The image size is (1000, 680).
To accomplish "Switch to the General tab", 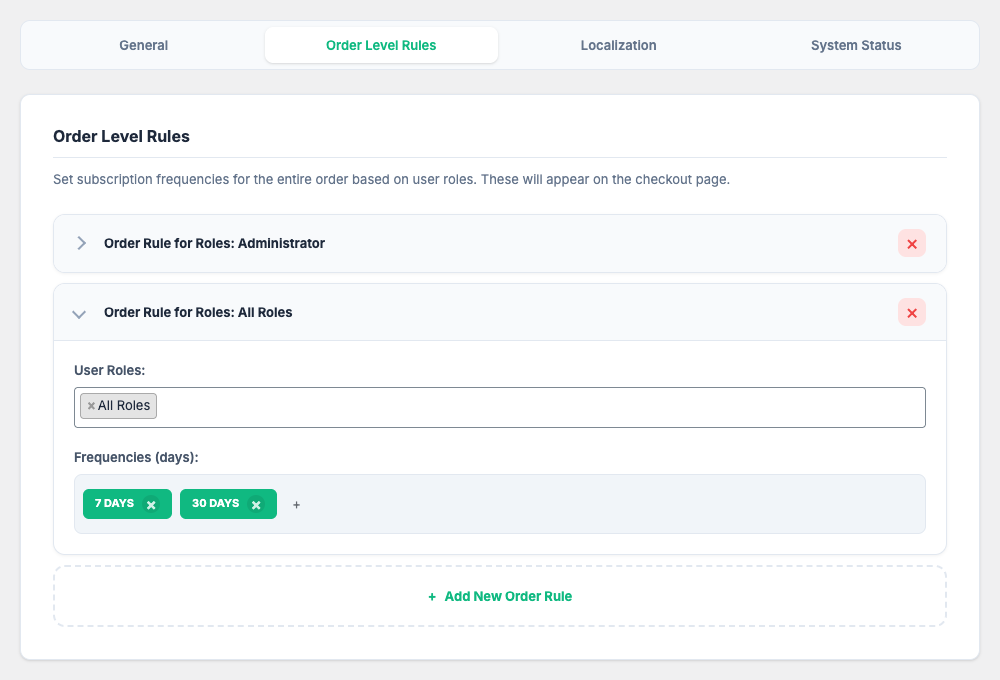I will (x=143, y=45).
